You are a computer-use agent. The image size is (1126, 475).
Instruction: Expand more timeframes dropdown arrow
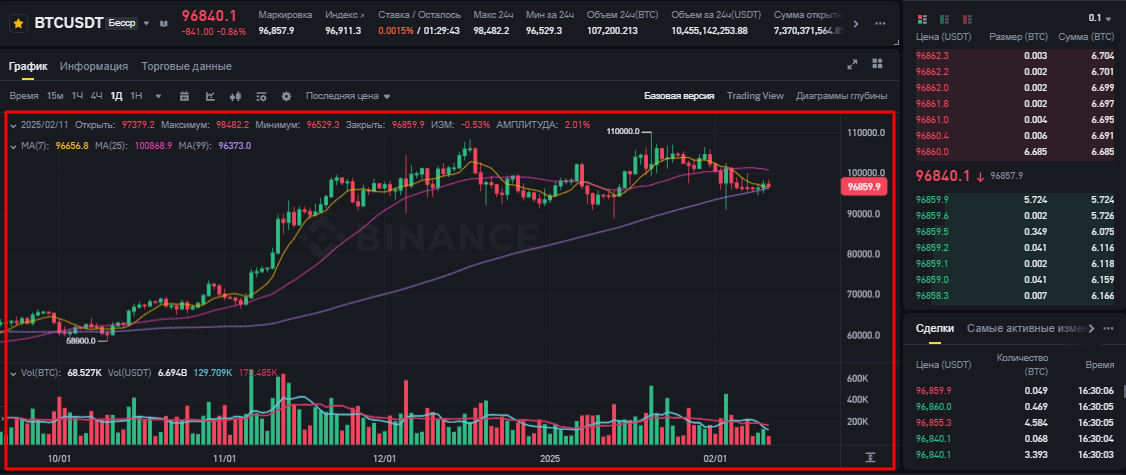158,96
